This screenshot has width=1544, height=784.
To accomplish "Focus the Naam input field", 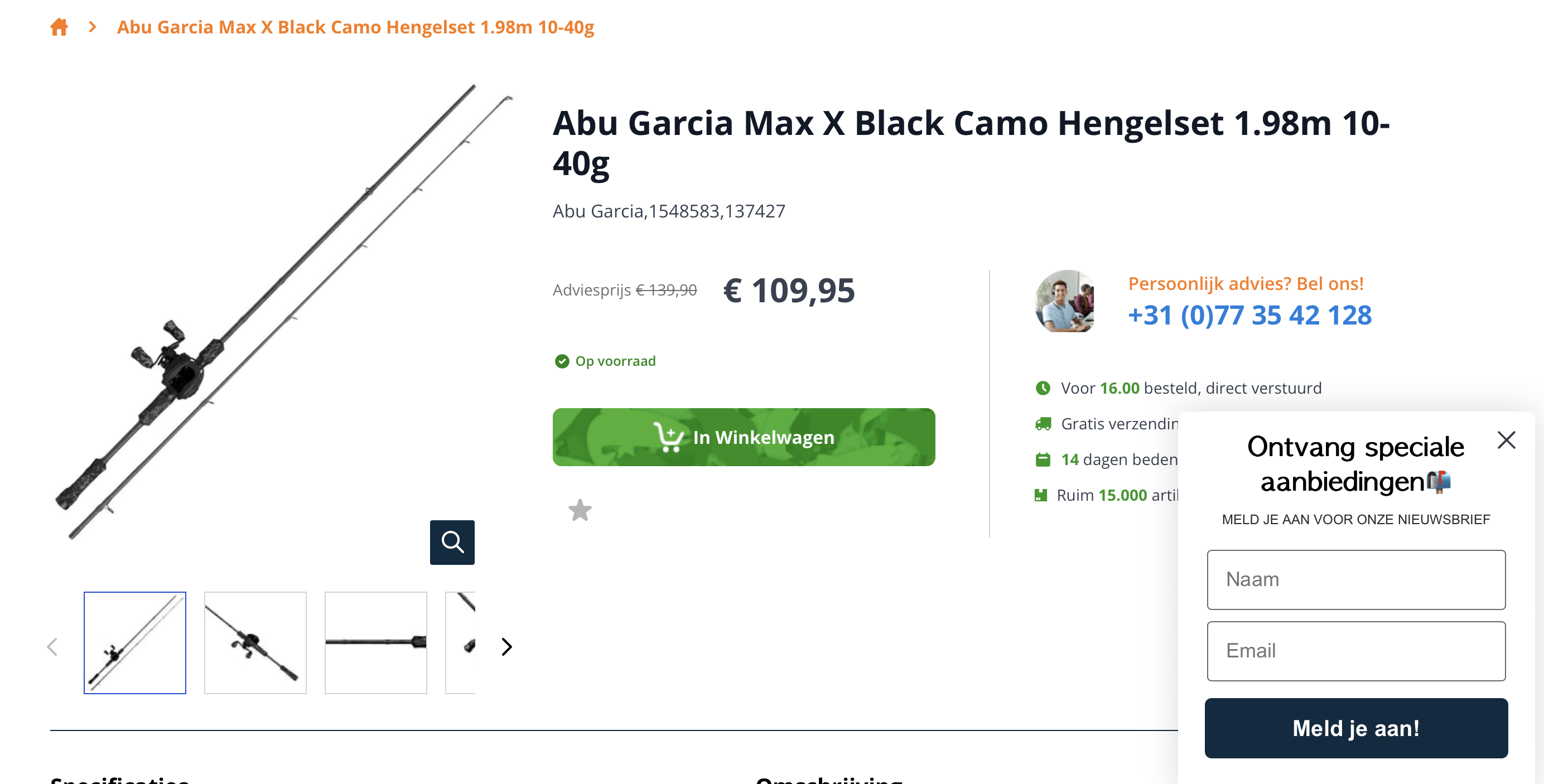I will pos(1356,579).
